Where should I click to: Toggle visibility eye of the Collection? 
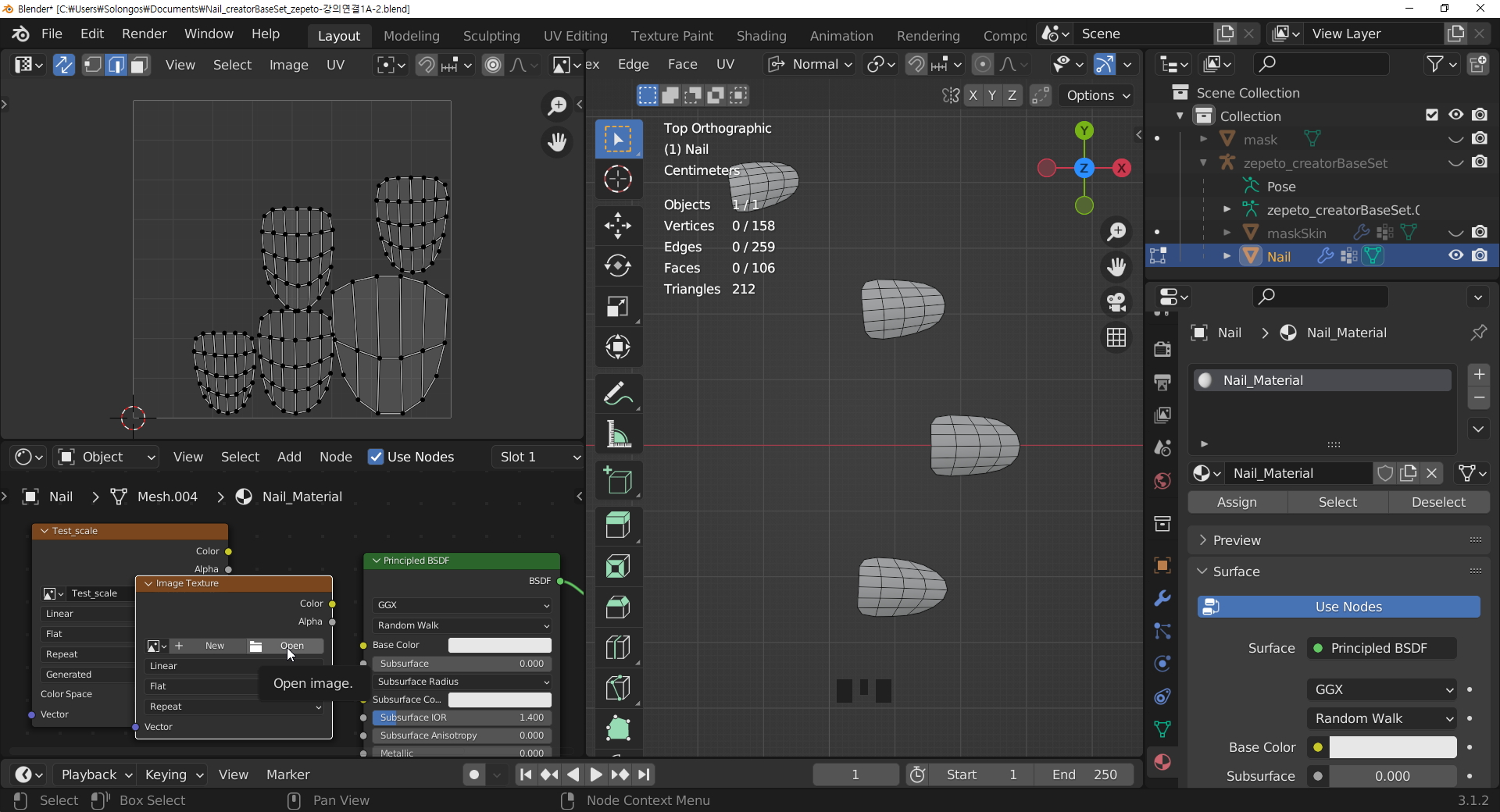[x=1455, y=115]
